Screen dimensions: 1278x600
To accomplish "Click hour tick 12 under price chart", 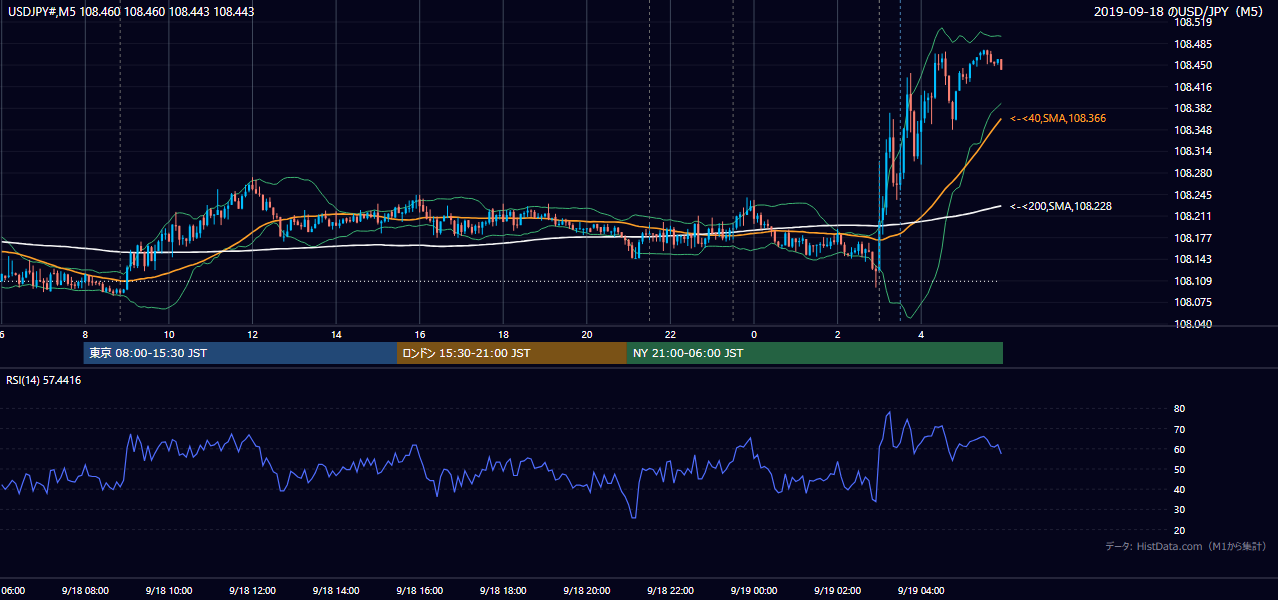I will coord(253,335).
